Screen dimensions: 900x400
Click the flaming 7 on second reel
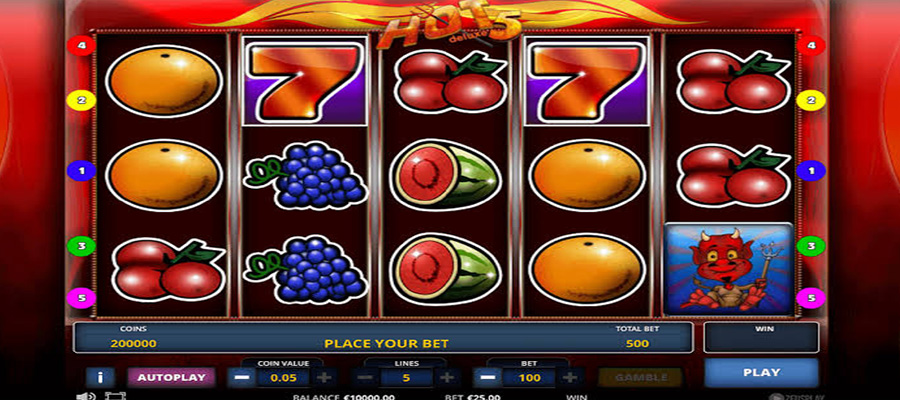(x=305, y=80)
